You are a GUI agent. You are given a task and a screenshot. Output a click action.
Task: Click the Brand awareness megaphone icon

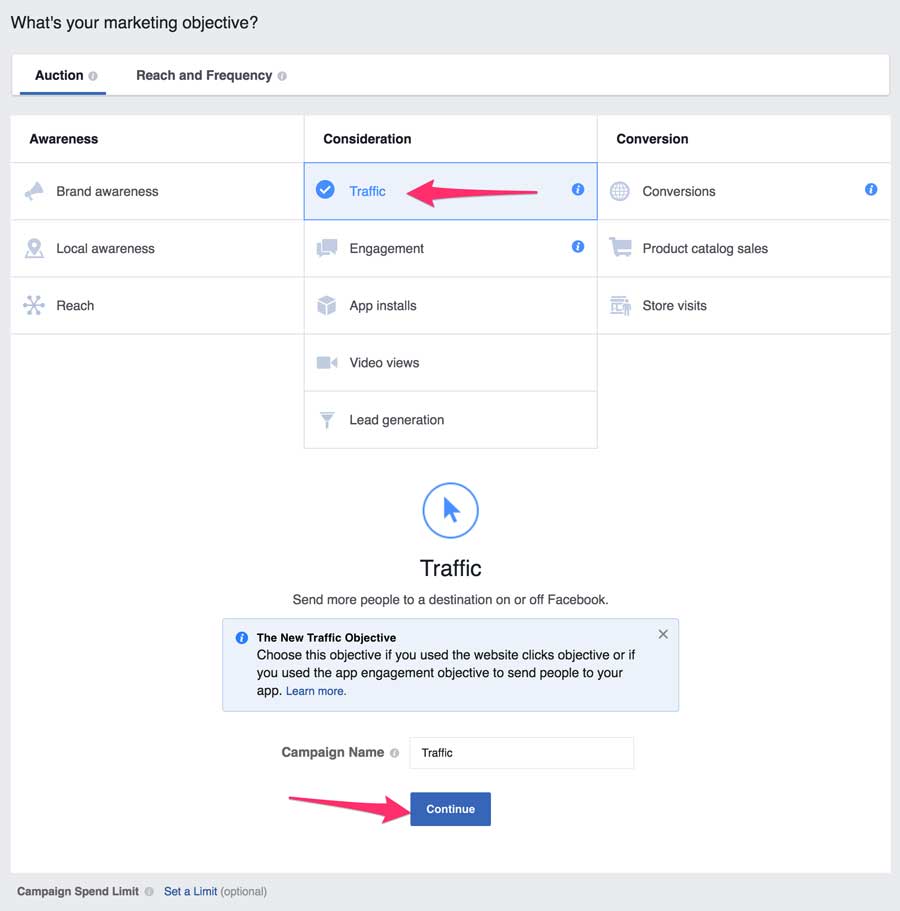click(x=34, y=191)
